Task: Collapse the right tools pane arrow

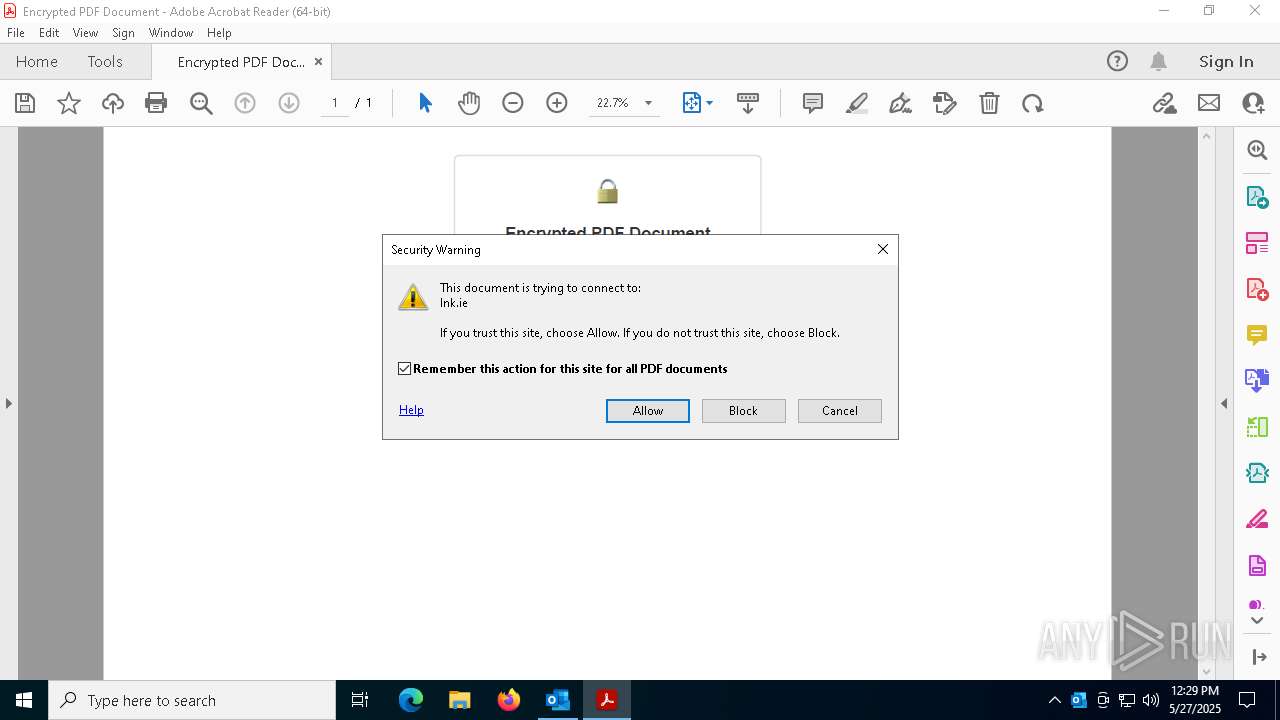Action: click(x=1224, y=403)
